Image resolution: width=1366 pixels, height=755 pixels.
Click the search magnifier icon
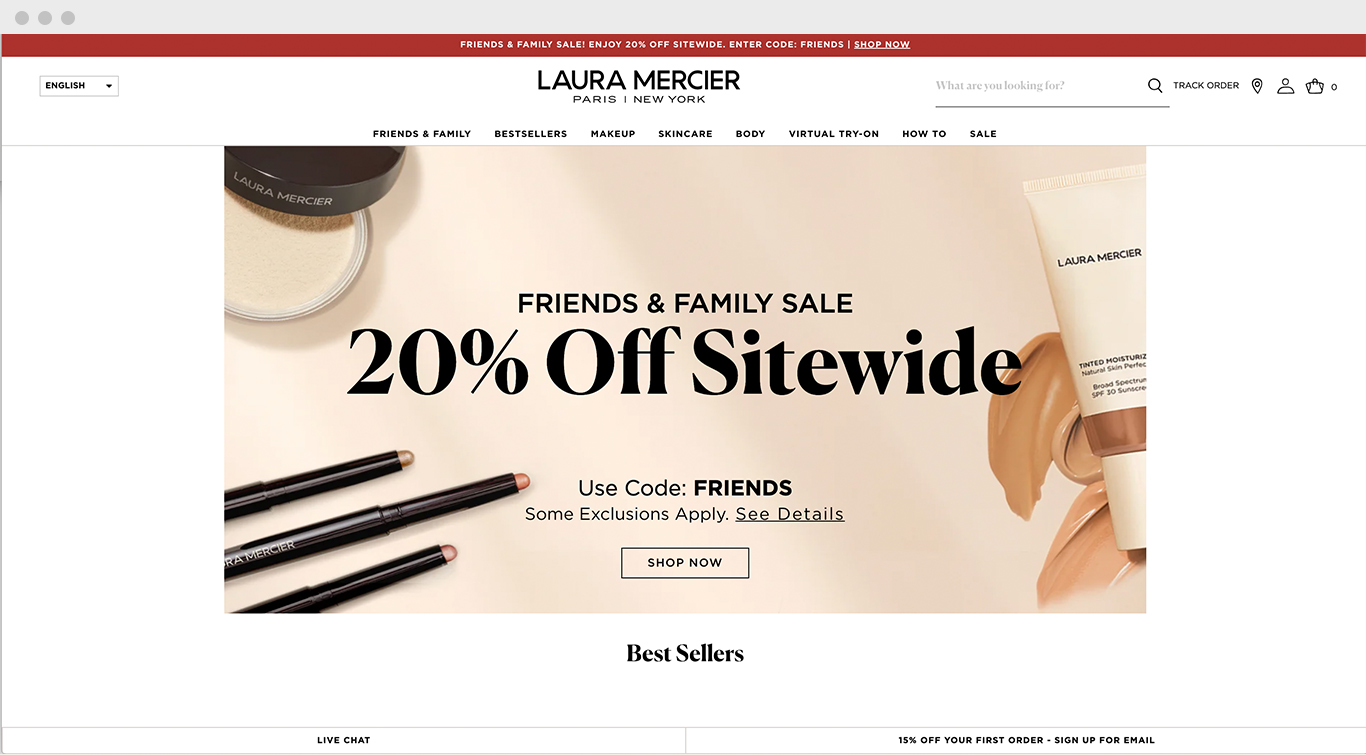(x=1155, y=86)
